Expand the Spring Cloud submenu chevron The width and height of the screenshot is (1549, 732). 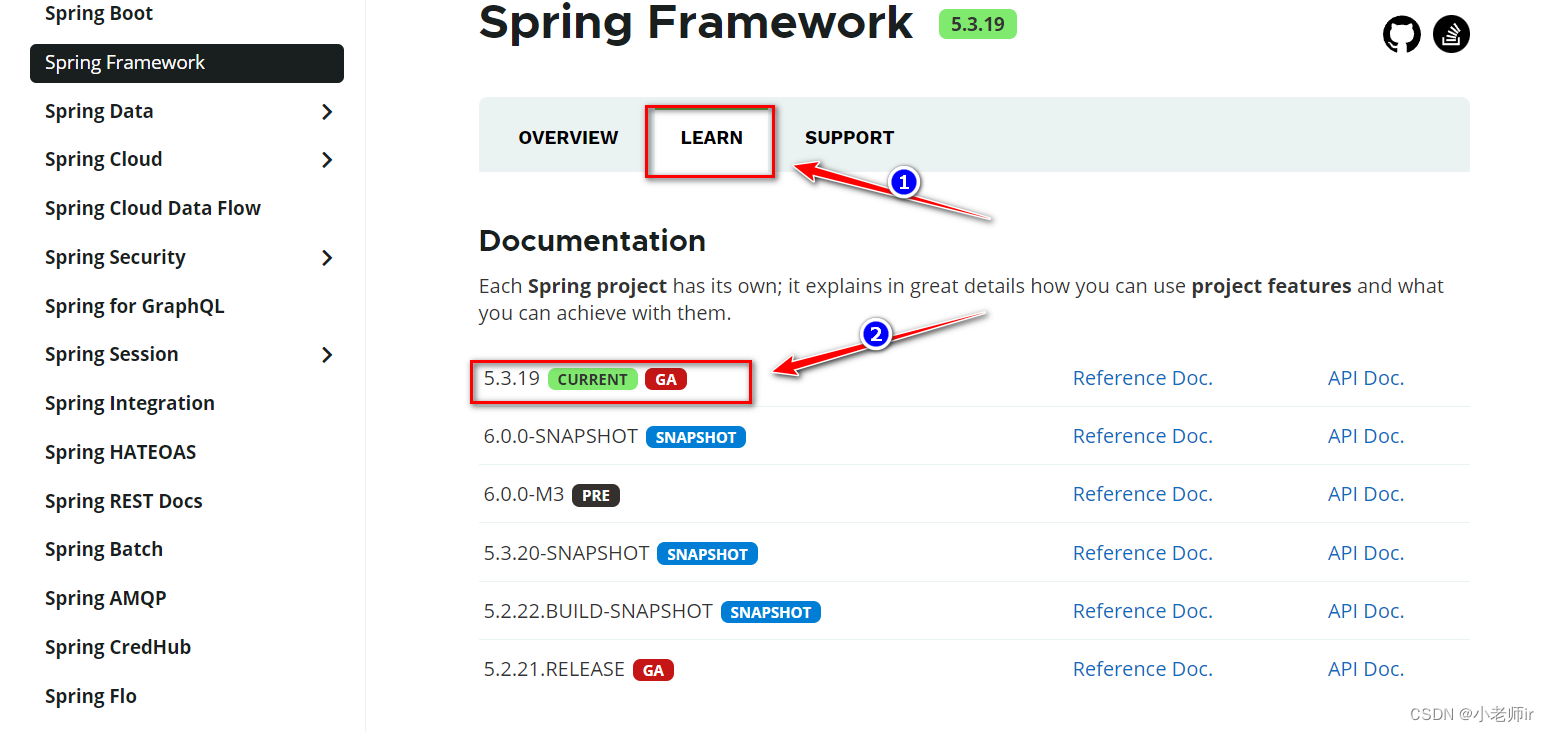pos(327,160)
